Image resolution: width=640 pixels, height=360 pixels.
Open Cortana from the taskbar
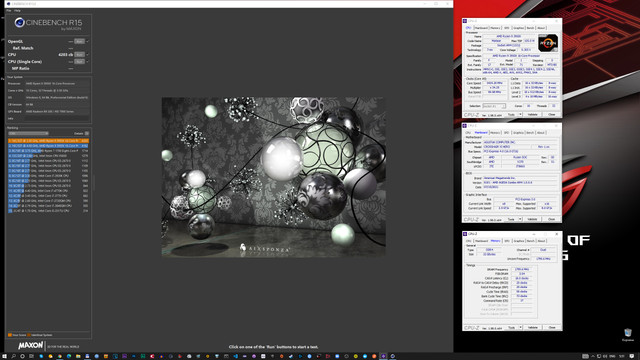click(22, 356)
